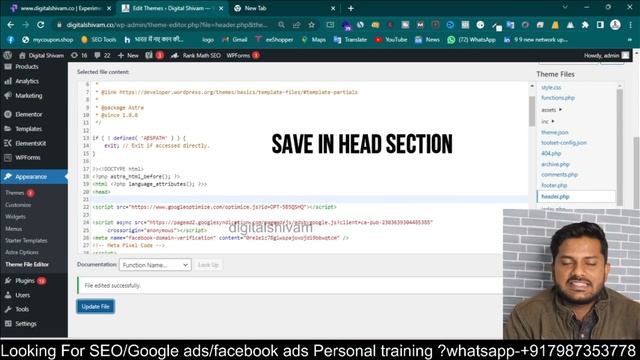
Task: Open Marketing in the sidebar
Action: click(29, 96)
